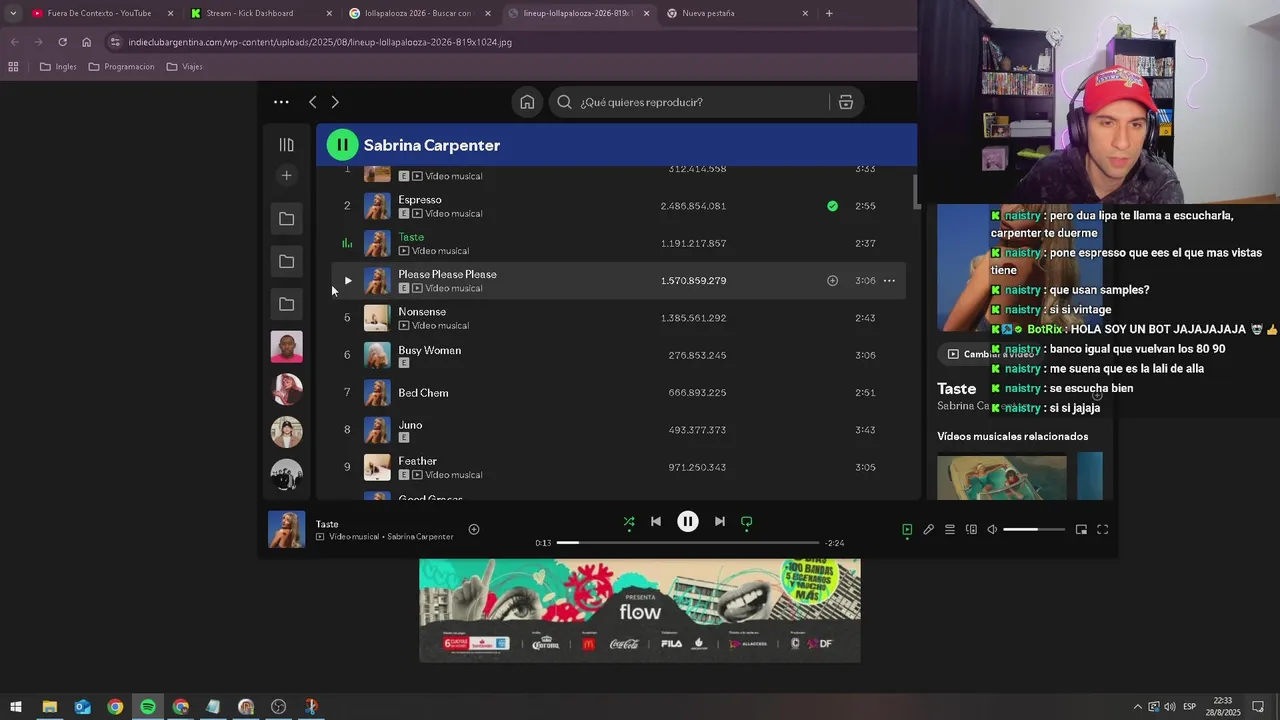Open the browse icon in search bar

pyautogui.click(x=846, y=102)
